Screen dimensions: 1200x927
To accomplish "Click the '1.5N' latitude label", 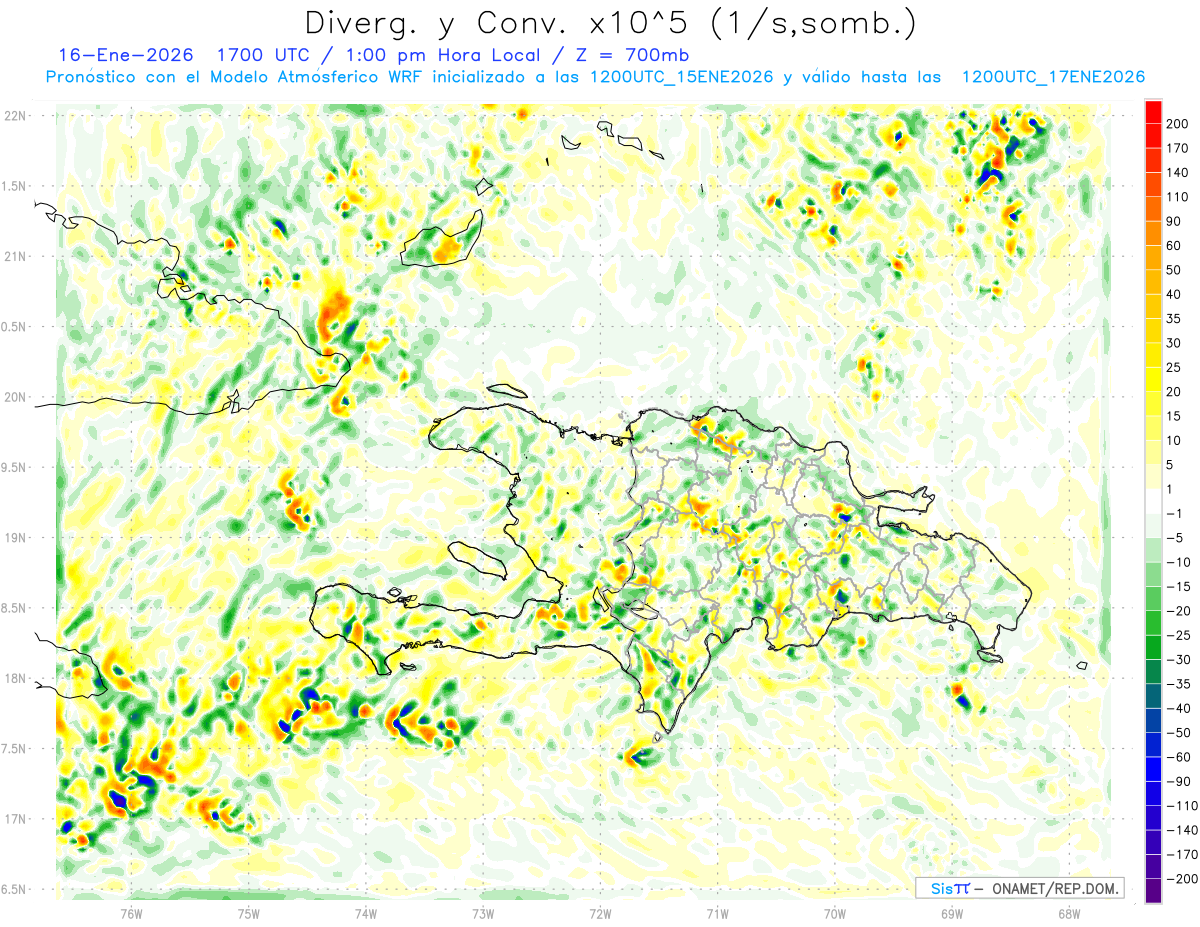I will (14, 186).
